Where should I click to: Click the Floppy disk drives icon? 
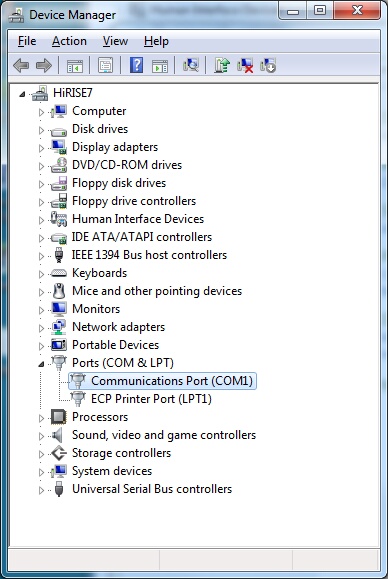coord(59,183)
